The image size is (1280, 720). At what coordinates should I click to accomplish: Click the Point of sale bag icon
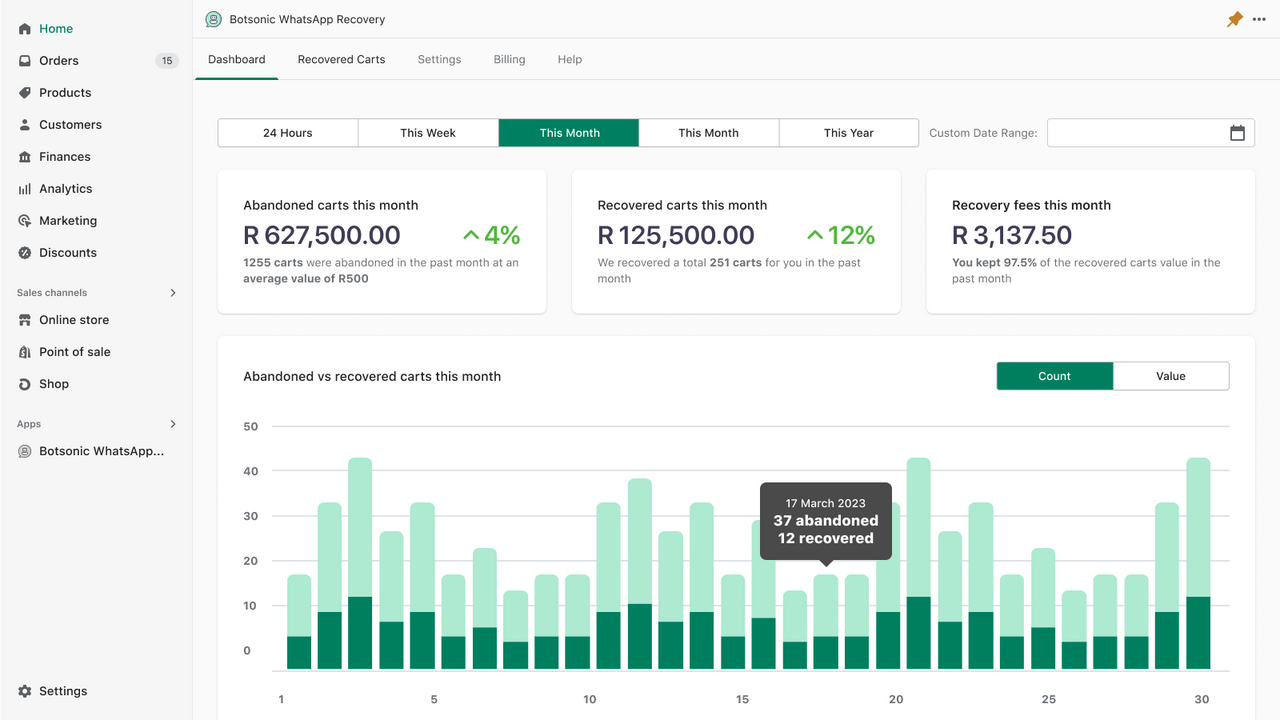[25, 352]
